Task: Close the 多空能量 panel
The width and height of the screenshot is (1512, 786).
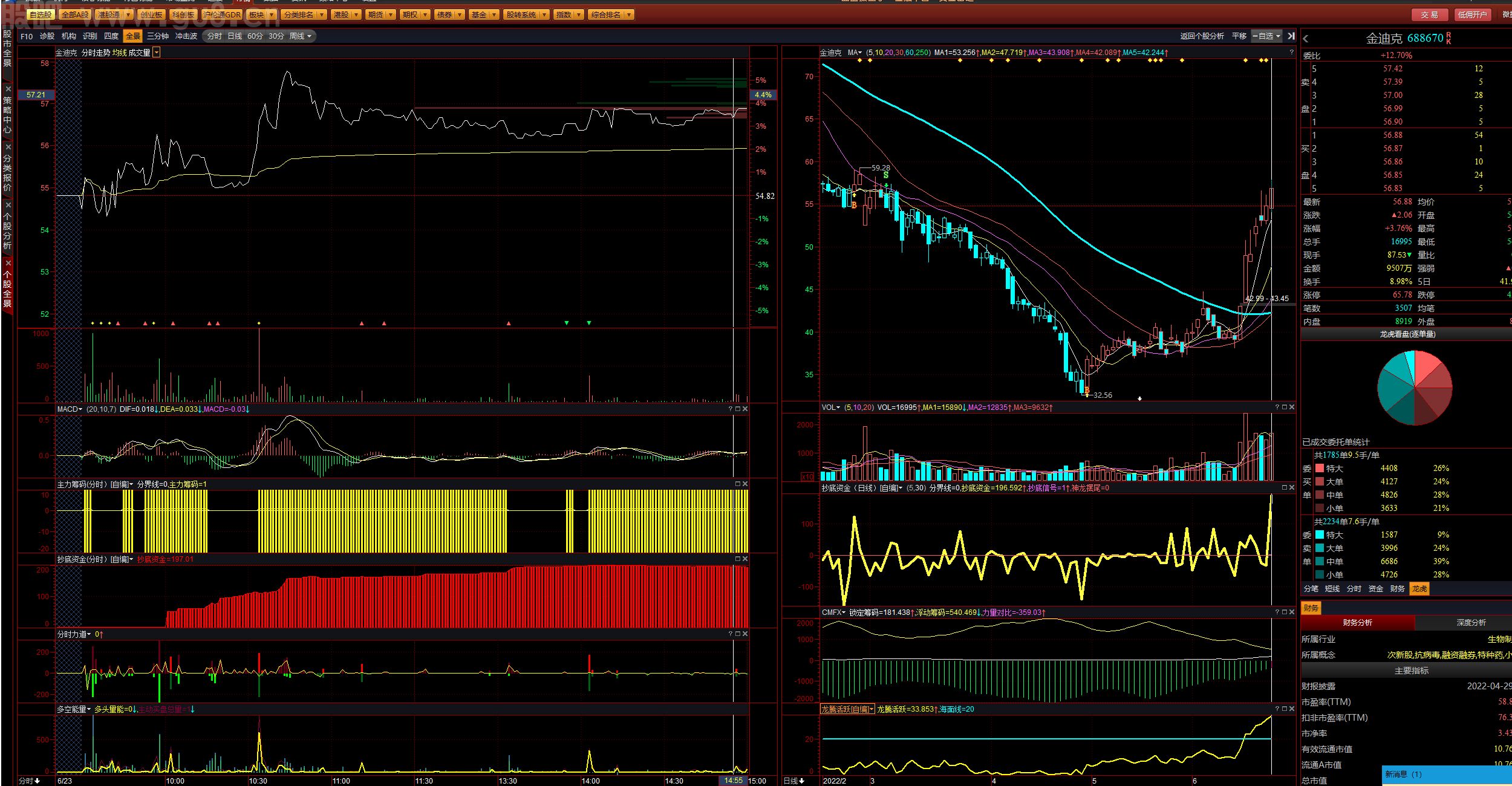Action: click(x=745, y=709)
